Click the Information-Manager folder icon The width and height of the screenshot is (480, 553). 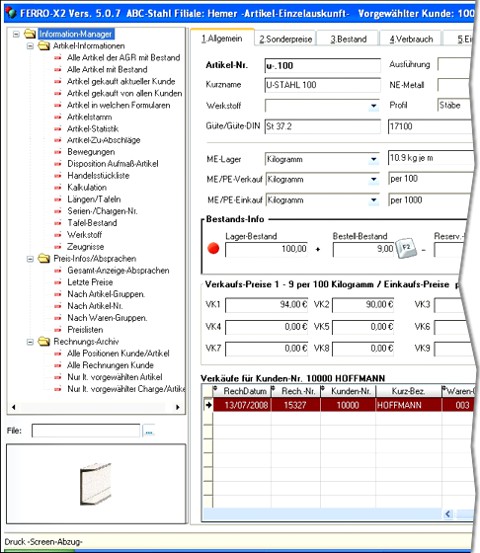pos(30,34)
